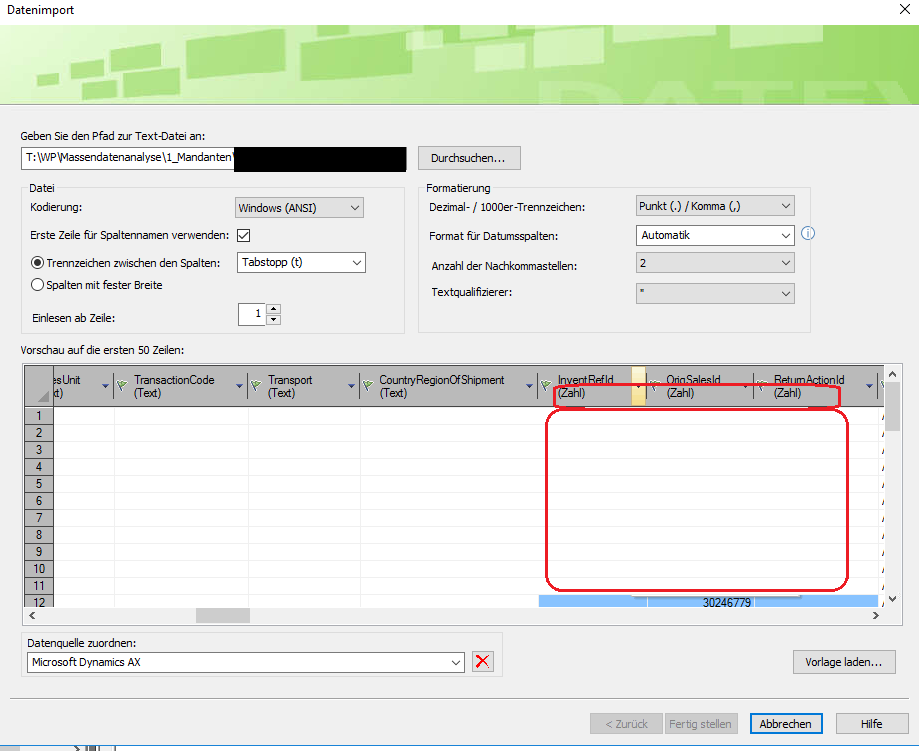Image resolution: width=919 pixels, height=751 pixels.
Task: Click the Vorlage laden button
Action: [x=843, y=662]
